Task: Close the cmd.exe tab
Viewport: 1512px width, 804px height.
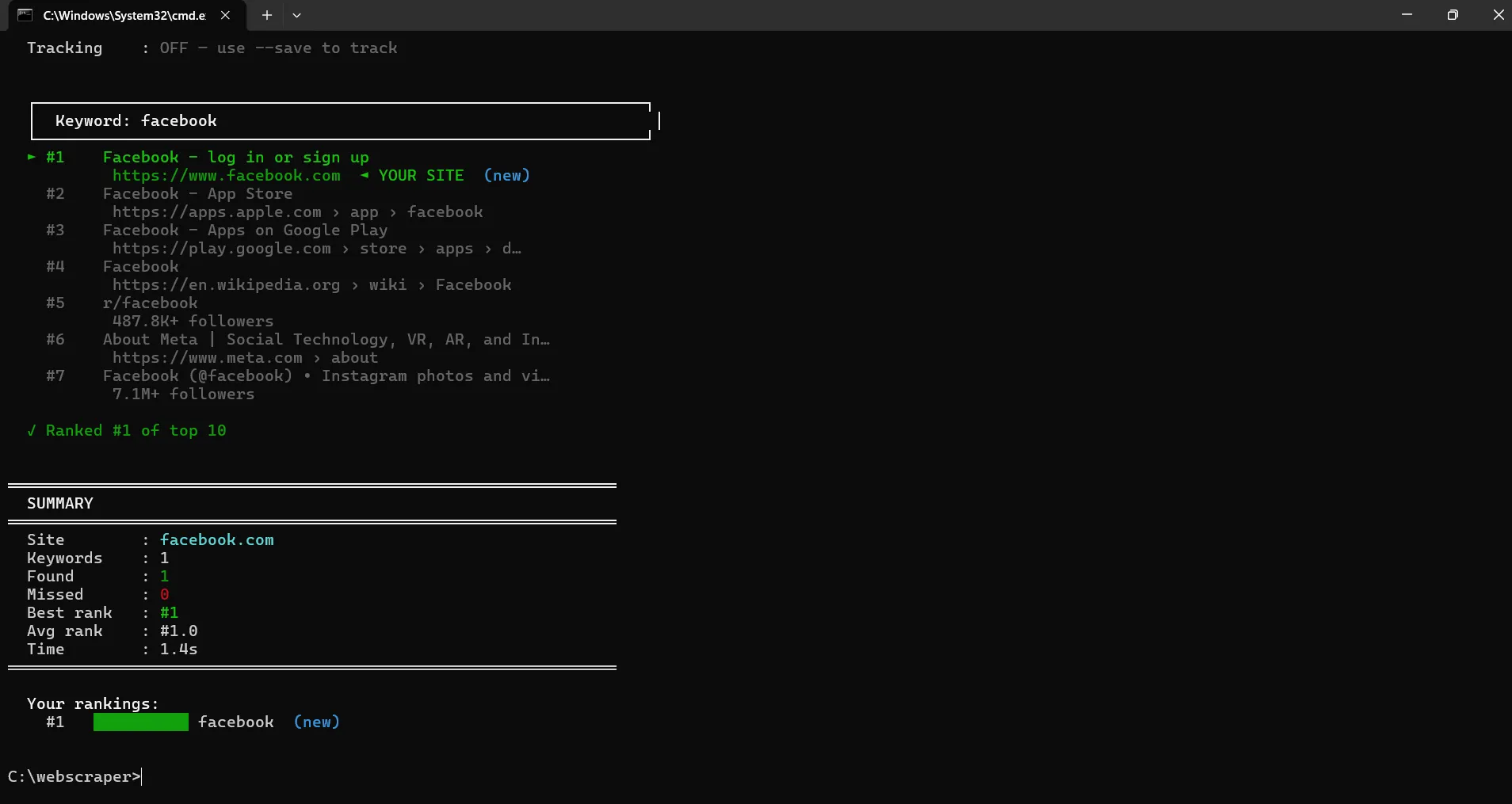Action: pyautogui.click(x=225, y=15)
